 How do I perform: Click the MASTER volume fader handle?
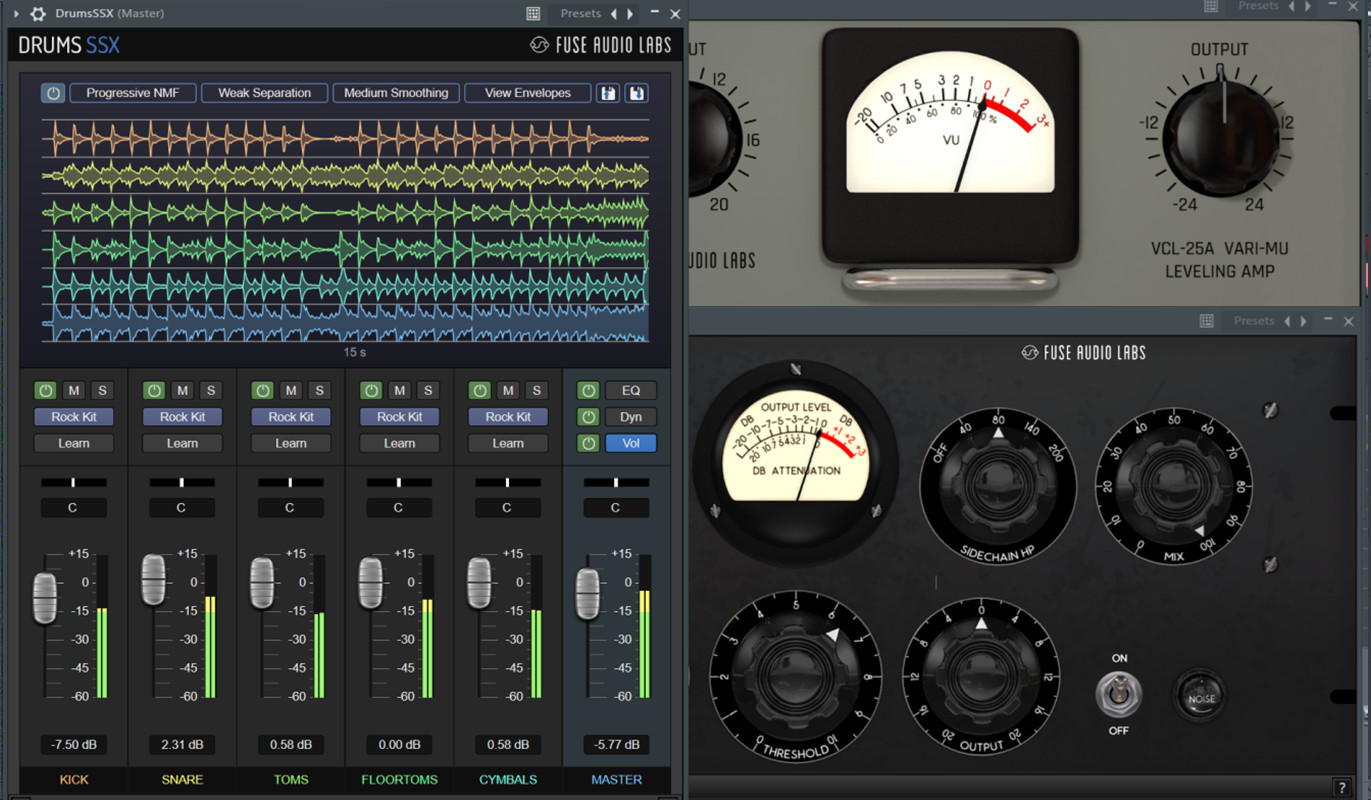pos(587,594)
